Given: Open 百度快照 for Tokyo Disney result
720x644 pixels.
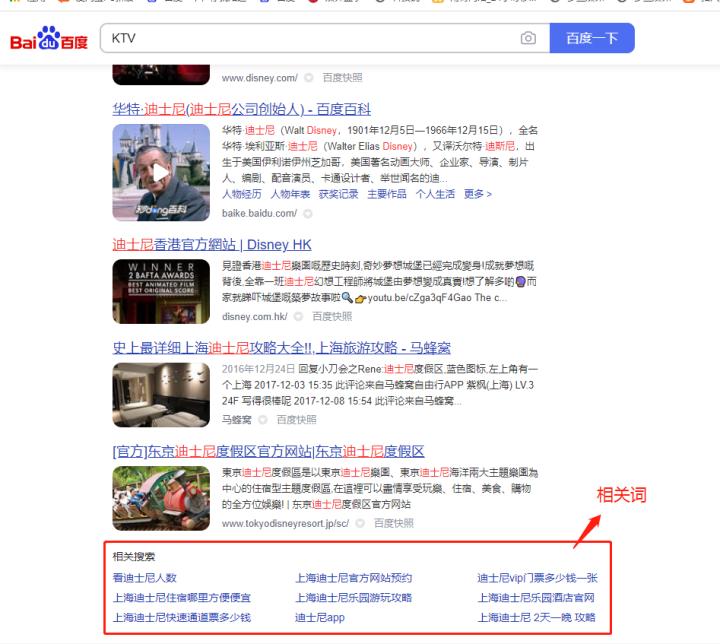Looking at the screenshot, I should [394, 523].
